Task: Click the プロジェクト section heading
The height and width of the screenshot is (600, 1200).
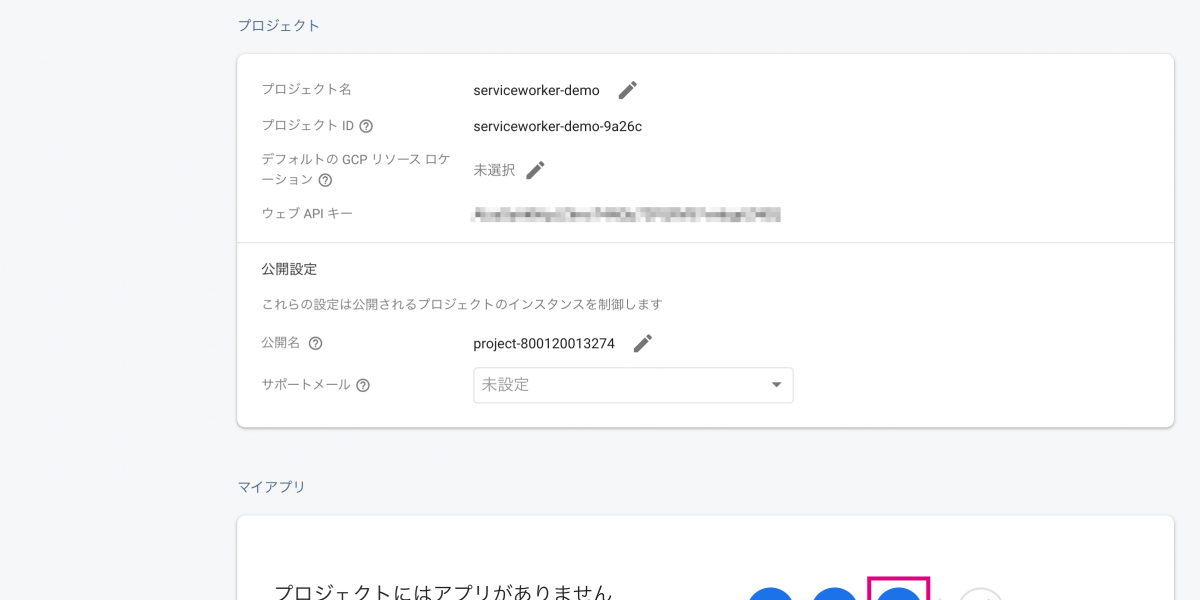Action: point(278,26)
